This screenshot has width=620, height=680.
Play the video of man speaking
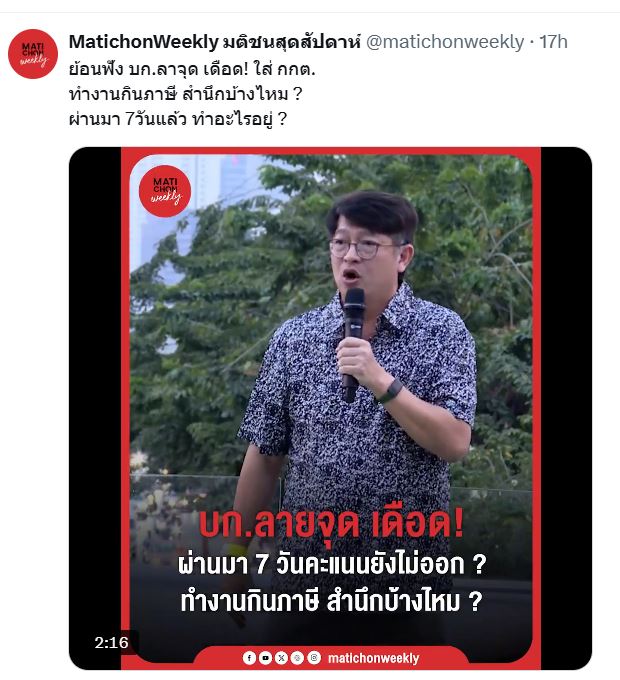pos(330,408)
